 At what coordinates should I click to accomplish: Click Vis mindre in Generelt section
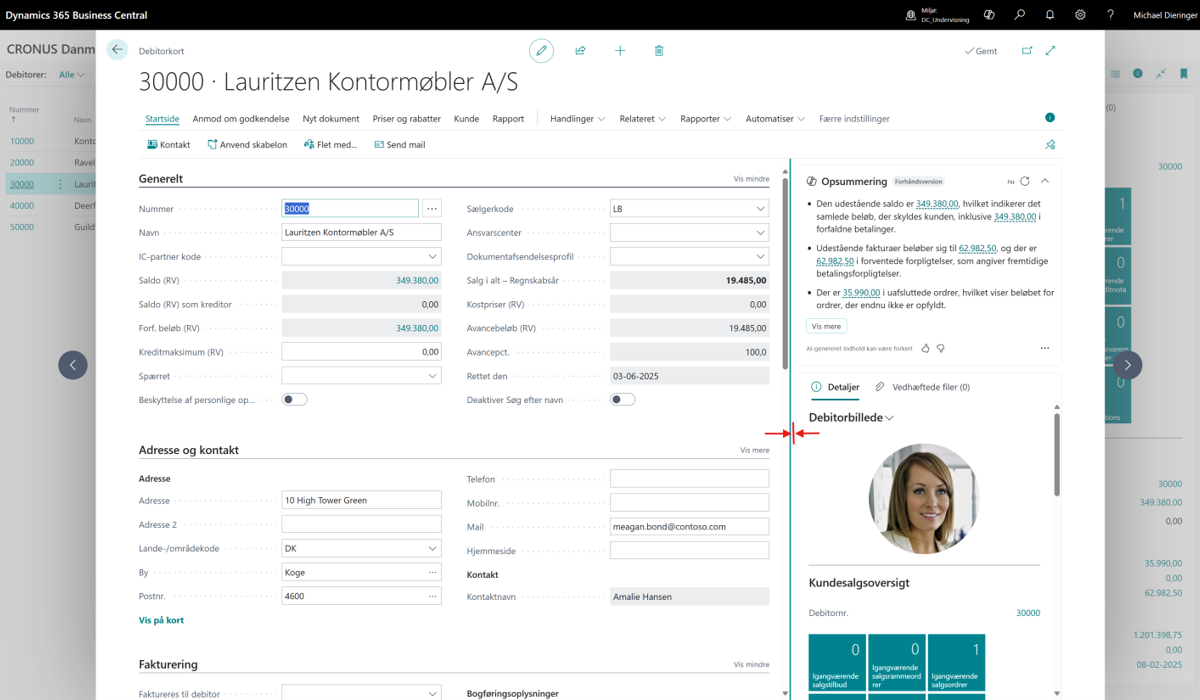[752, 179]
